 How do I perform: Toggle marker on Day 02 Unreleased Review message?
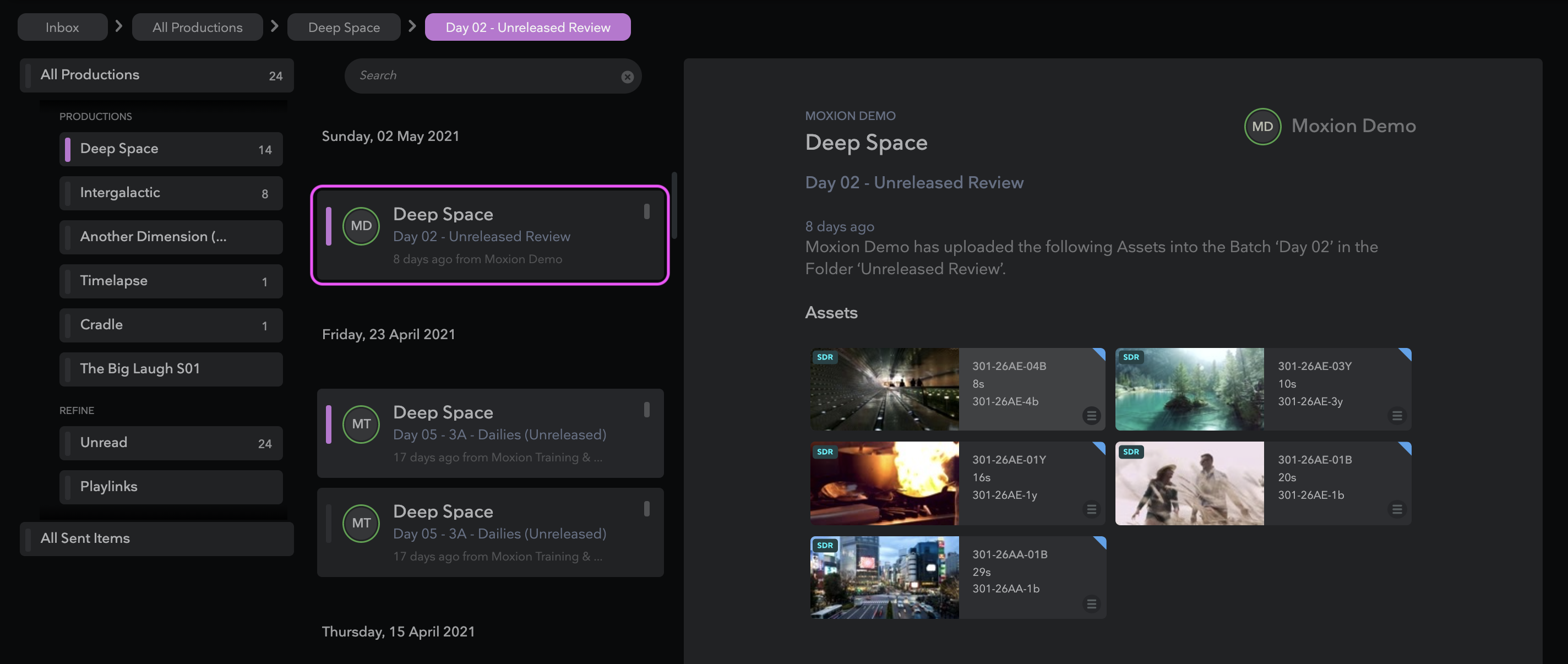646,211
